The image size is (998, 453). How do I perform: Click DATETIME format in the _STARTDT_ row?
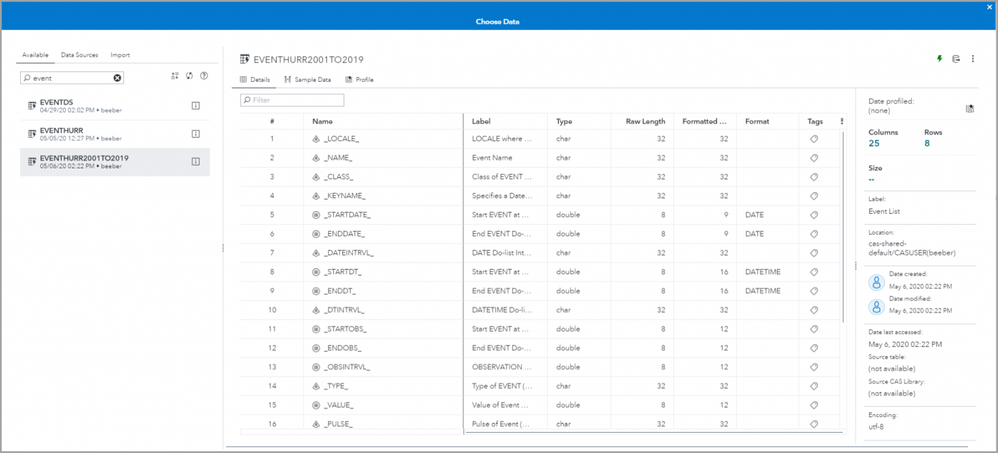(763, 272)
